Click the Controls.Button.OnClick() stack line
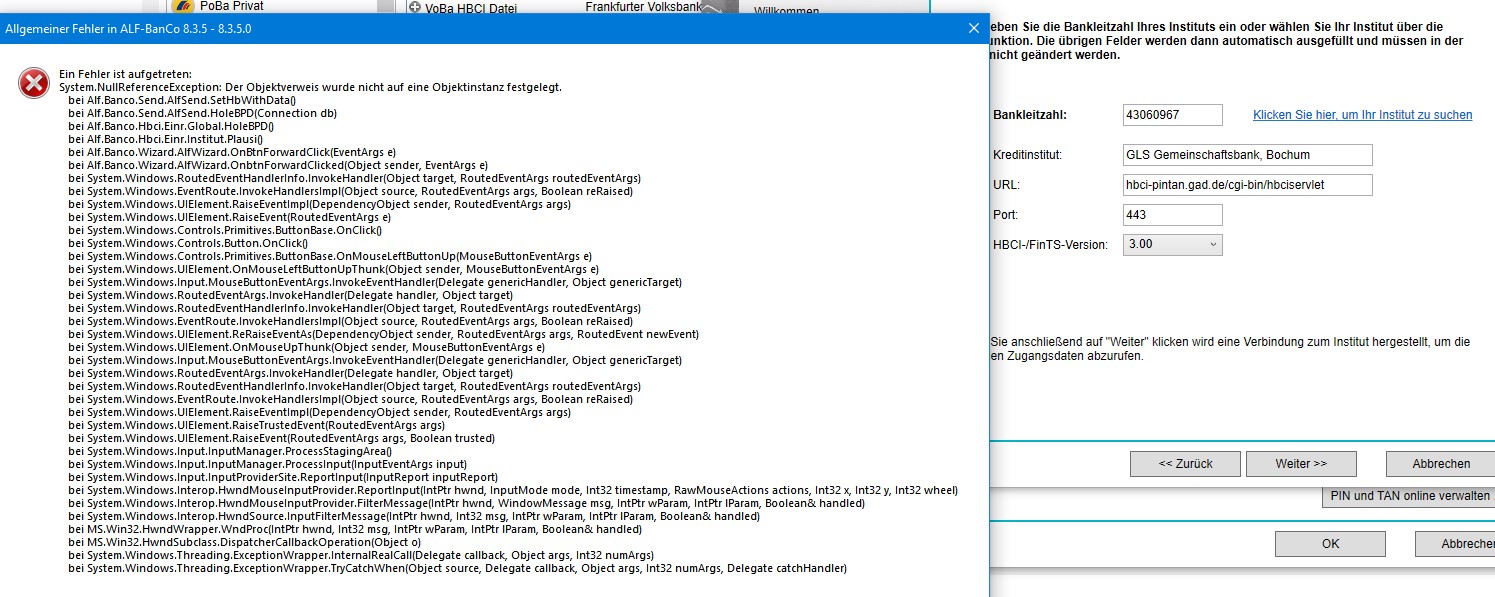The image size is (1495, 597). coord(188,244)
